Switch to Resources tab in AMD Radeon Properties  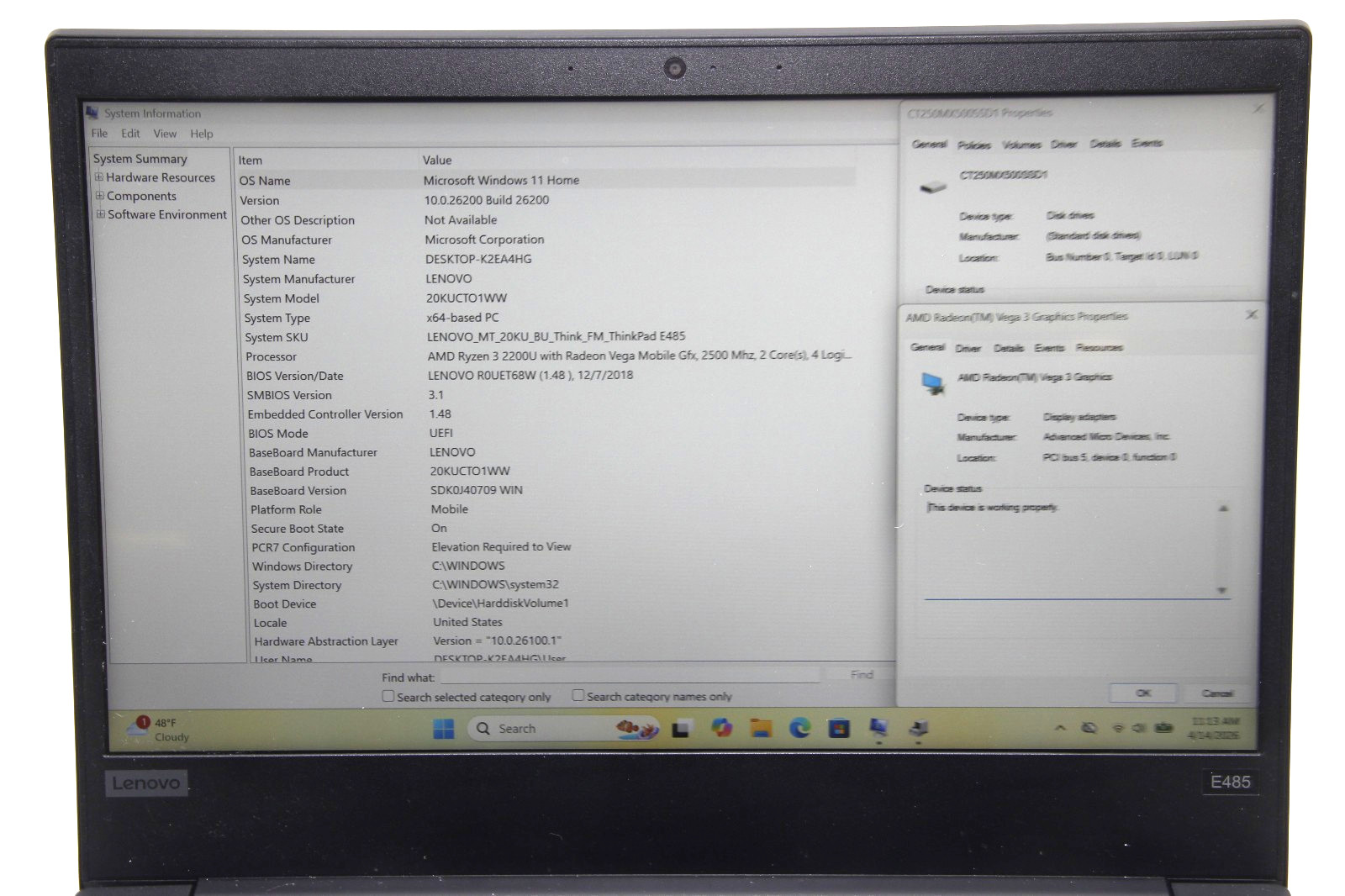pos(1099,347)
